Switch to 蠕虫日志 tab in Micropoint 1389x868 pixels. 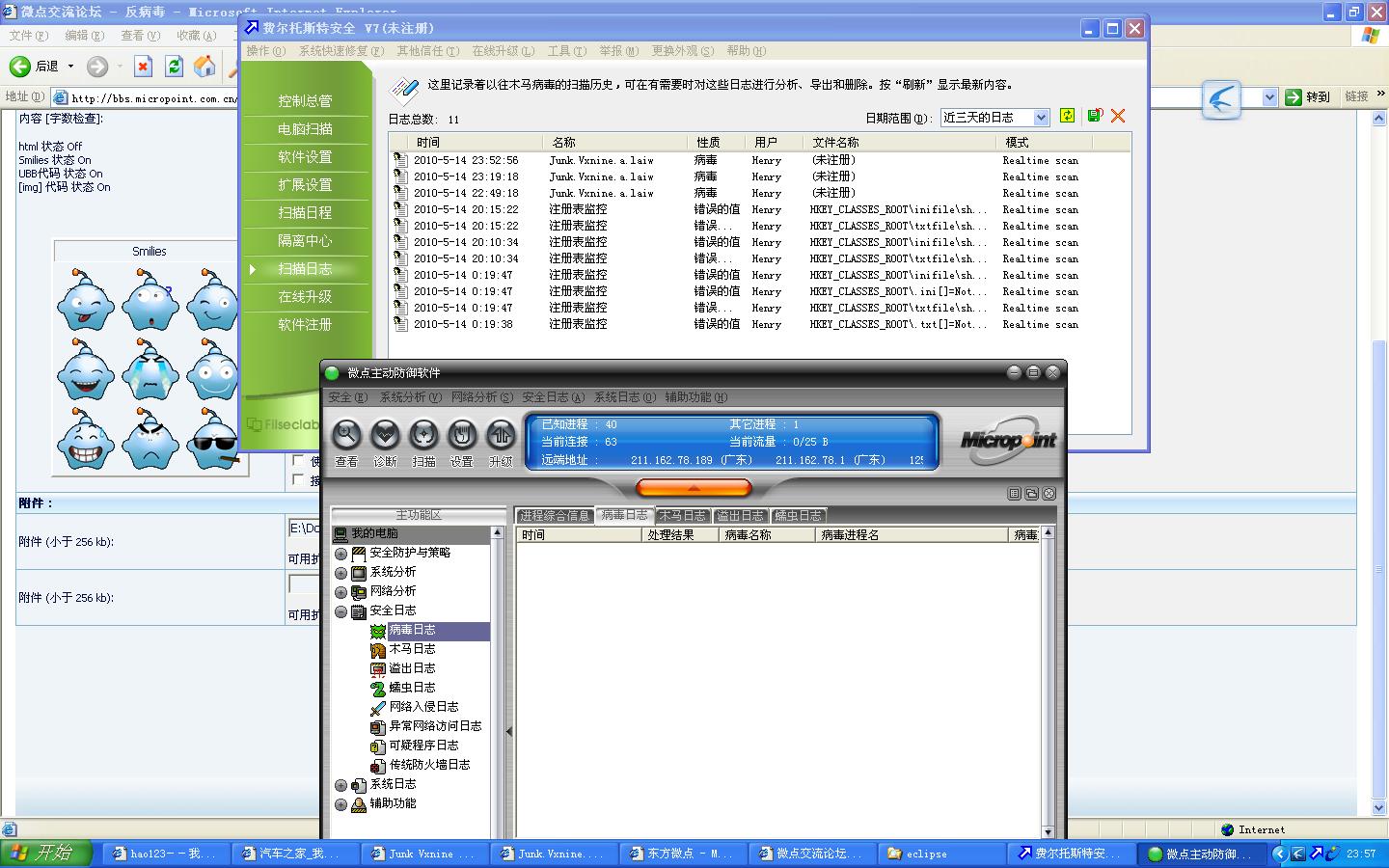tap(798, 516)
